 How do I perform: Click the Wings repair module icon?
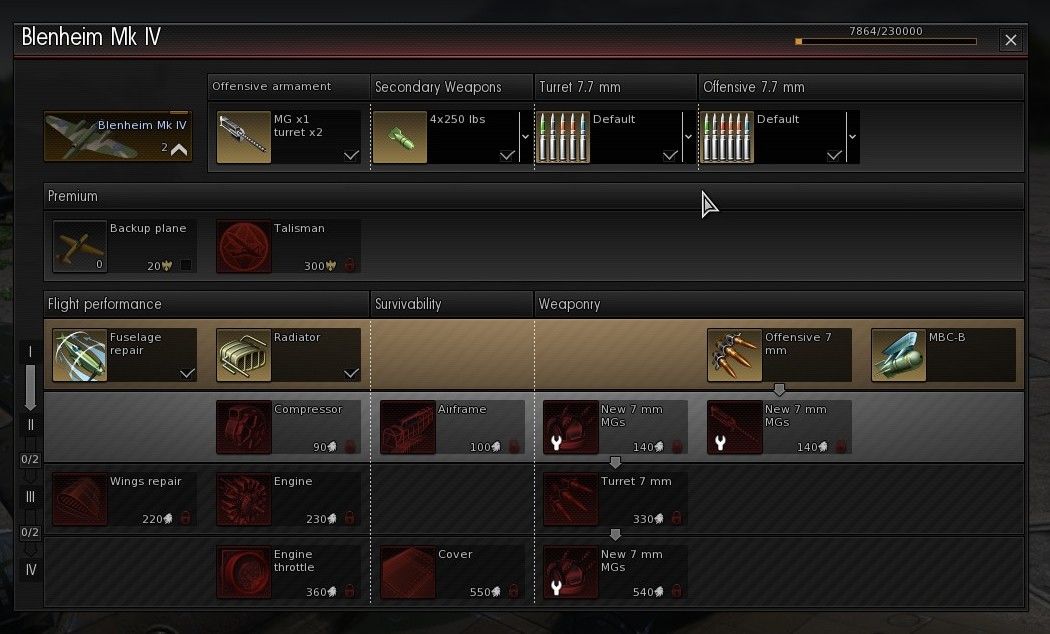80,499
